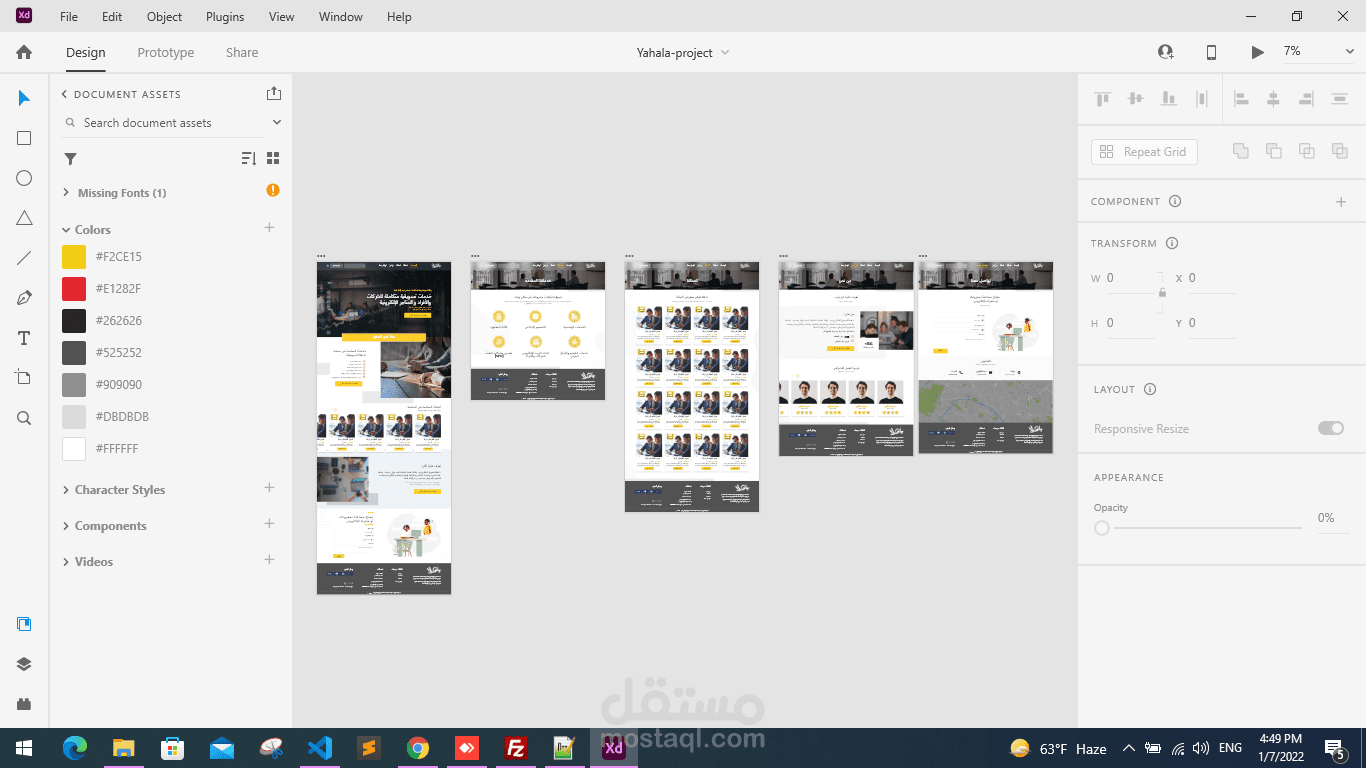Open the search assets dropdown arrow
This screenshot has height=768, width=1366.
coord(277,122)
